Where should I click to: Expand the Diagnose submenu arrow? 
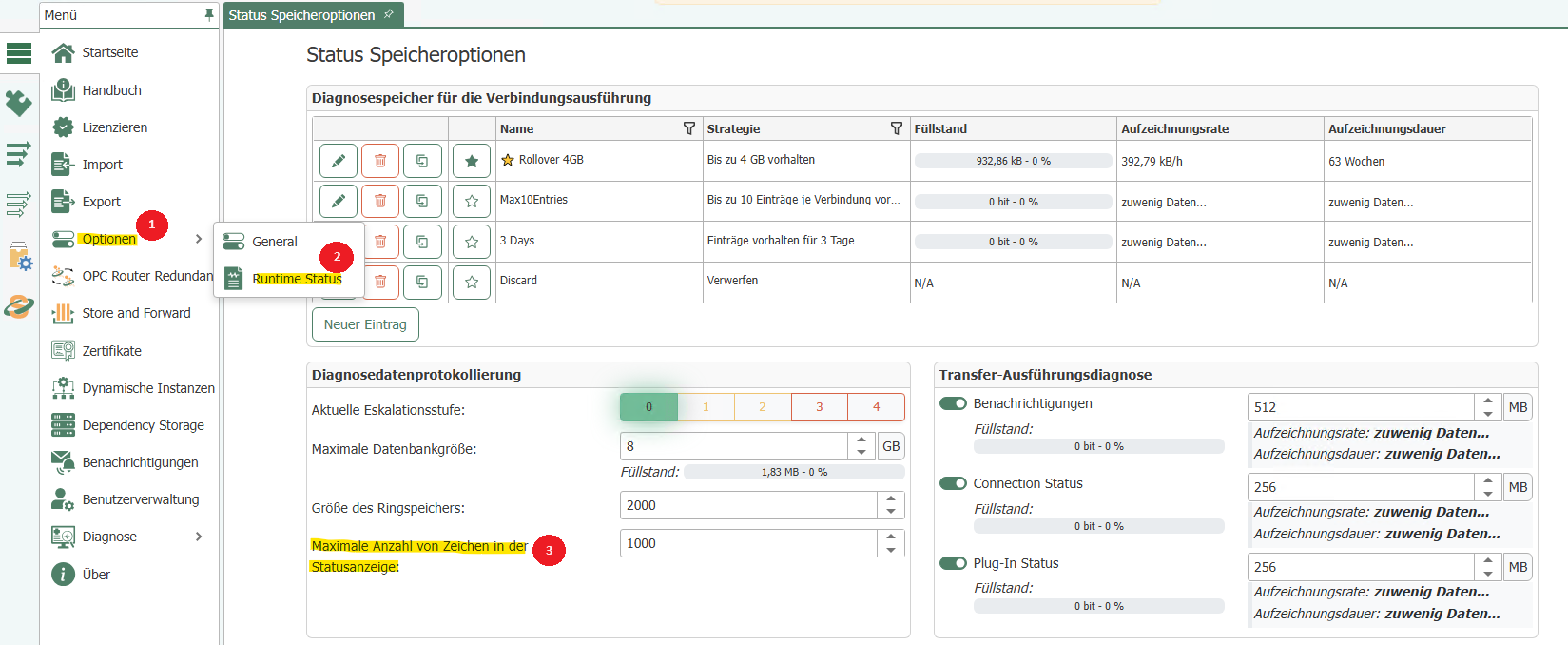[199, 537]
